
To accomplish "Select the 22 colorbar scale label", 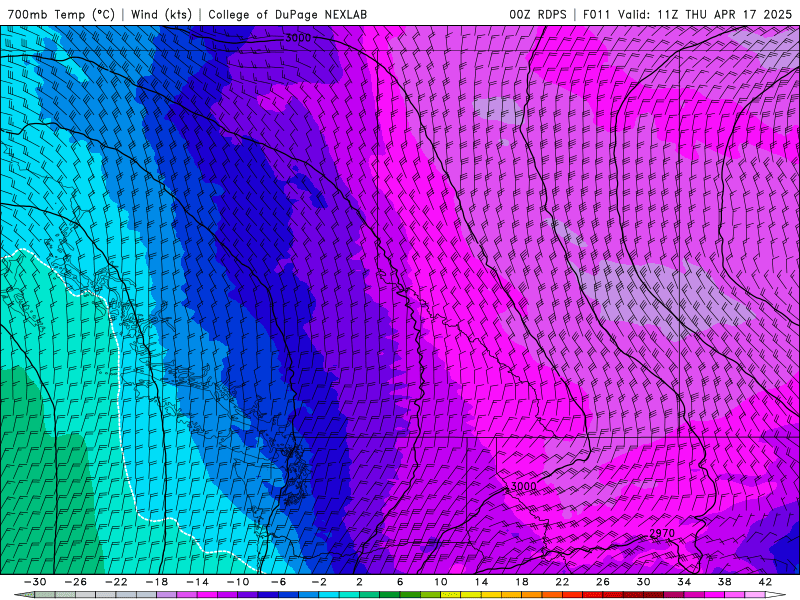I will click(x=562, y=582).
